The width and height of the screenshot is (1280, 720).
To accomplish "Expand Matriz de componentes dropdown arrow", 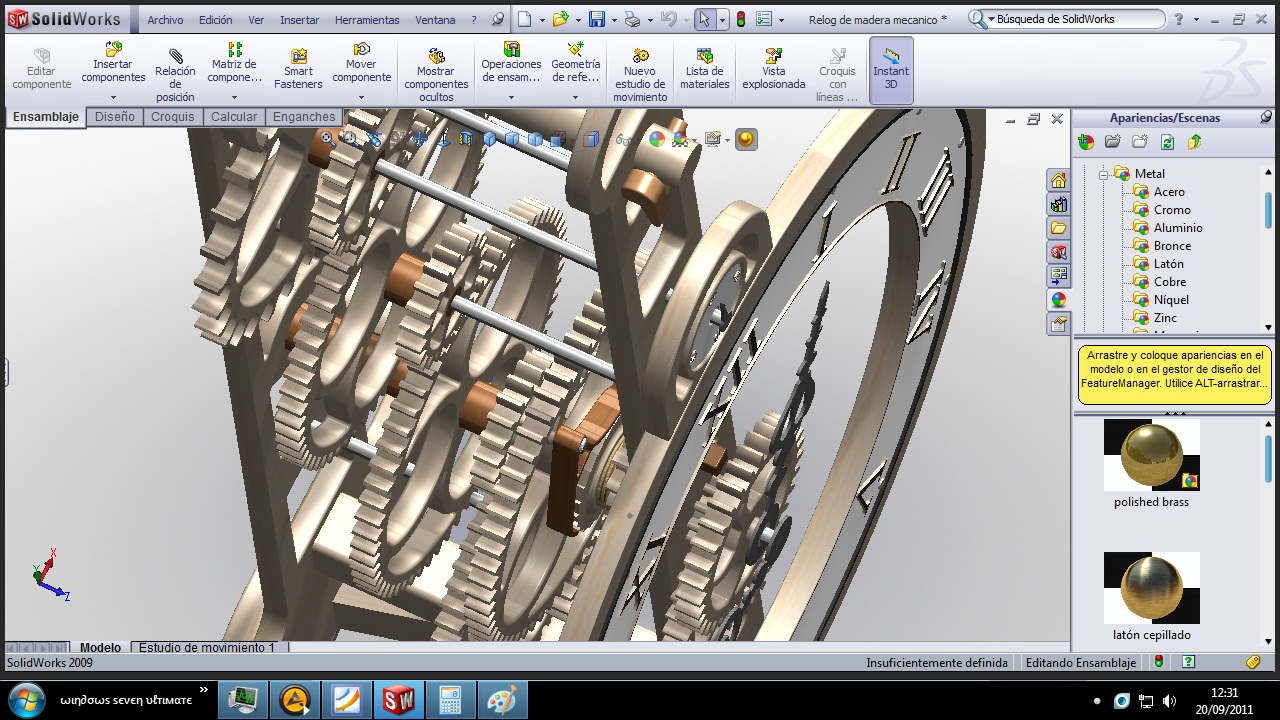I will [235, 98].
